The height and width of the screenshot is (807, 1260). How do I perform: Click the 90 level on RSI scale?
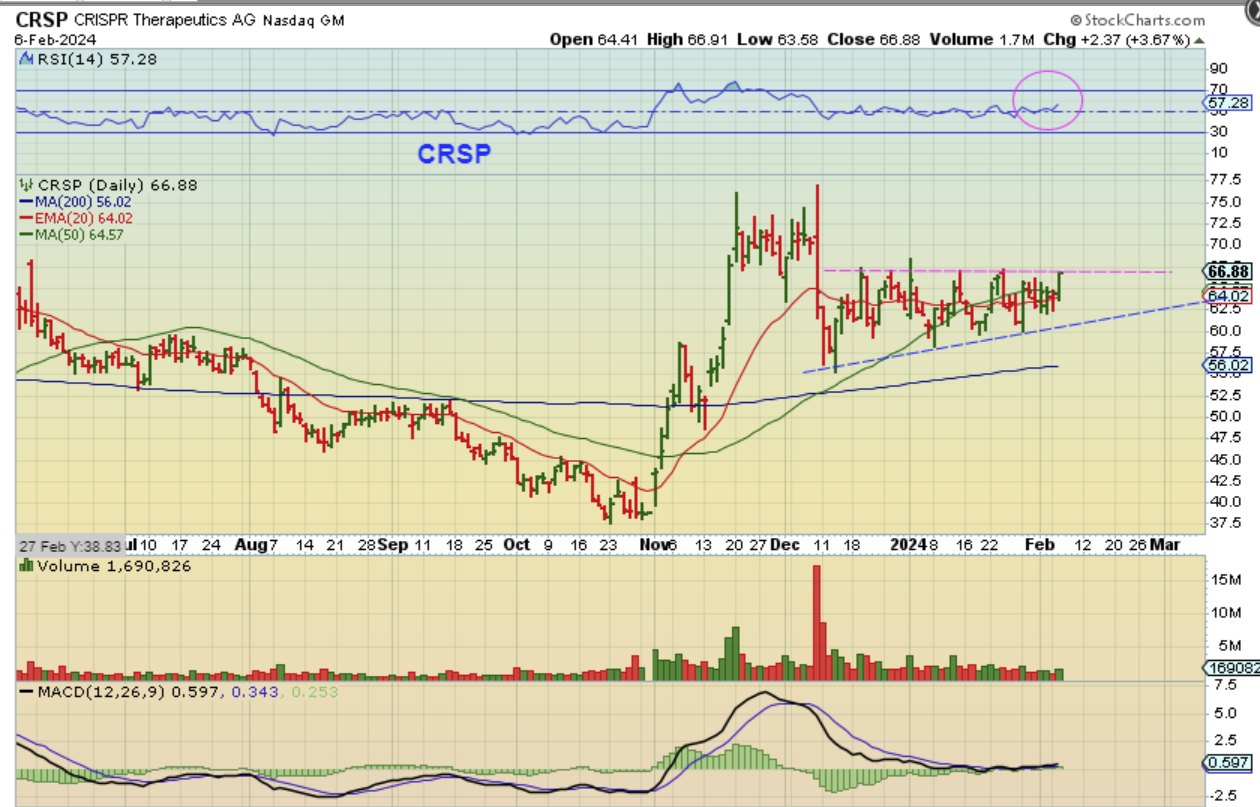[x=1219, y=69]
